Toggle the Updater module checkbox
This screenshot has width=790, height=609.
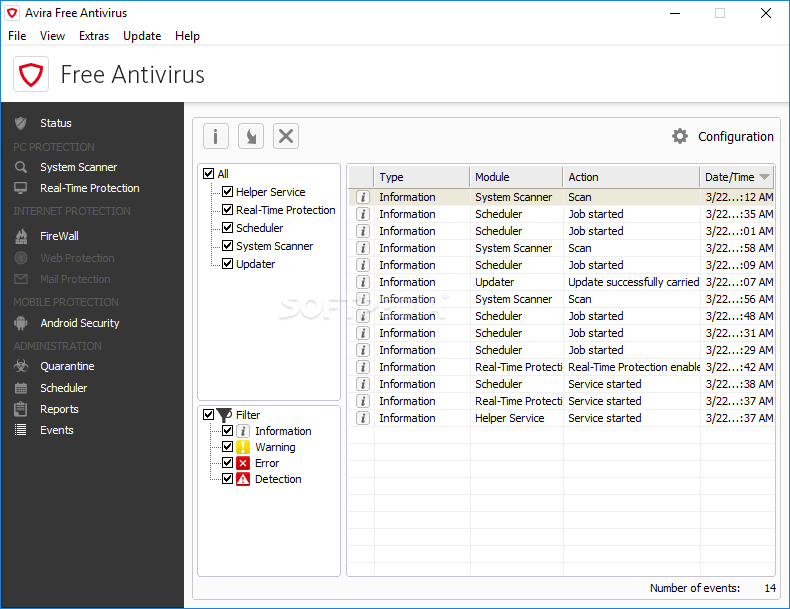tap(228, 264)
